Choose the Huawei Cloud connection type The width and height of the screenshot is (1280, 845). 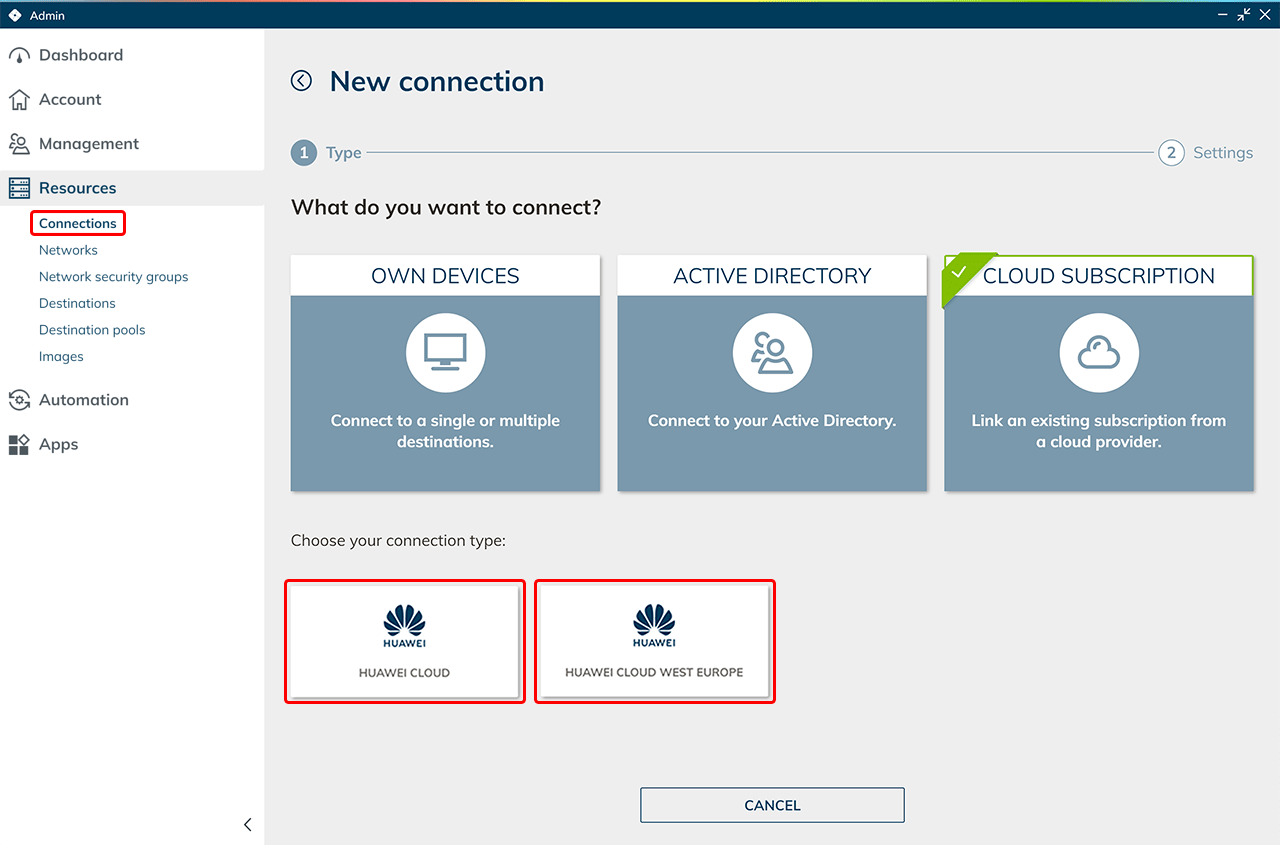point(404,641)
